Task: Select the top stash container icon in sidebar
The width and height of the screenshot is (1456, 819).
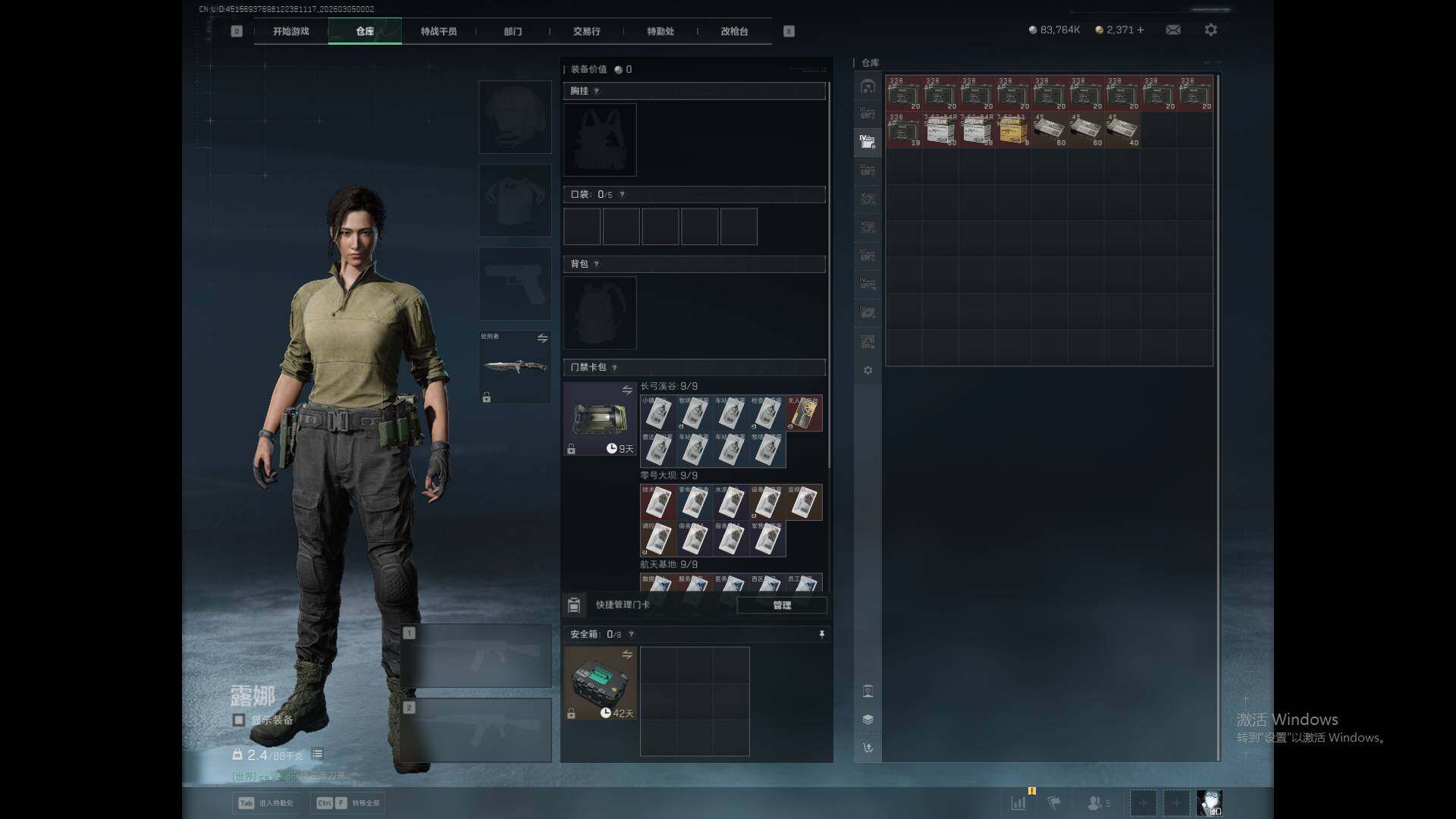Action: tap(868, 86)
